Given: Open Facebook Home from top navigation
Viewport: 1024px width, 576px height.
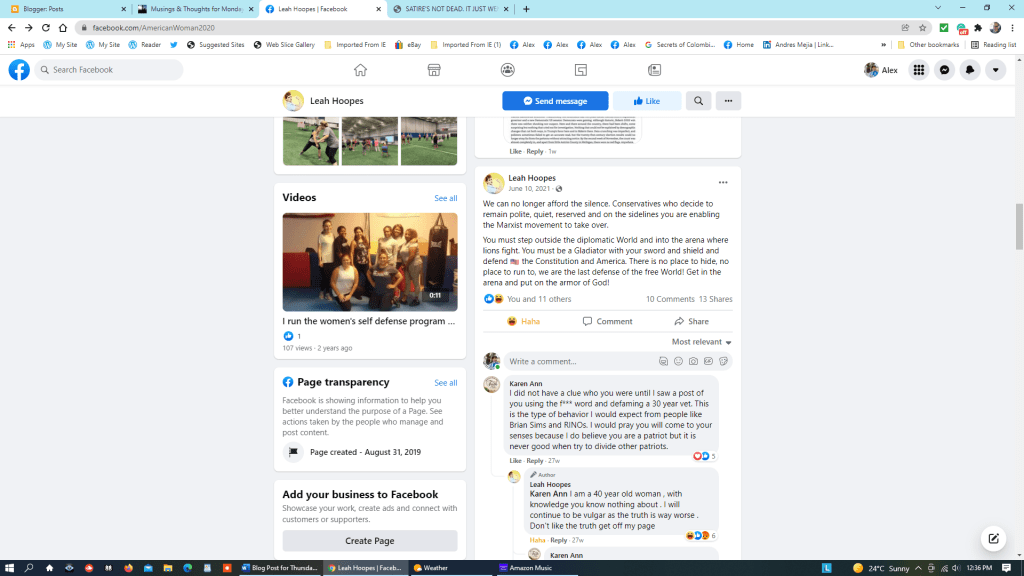Looking at the screenshot, I should 360,70.
